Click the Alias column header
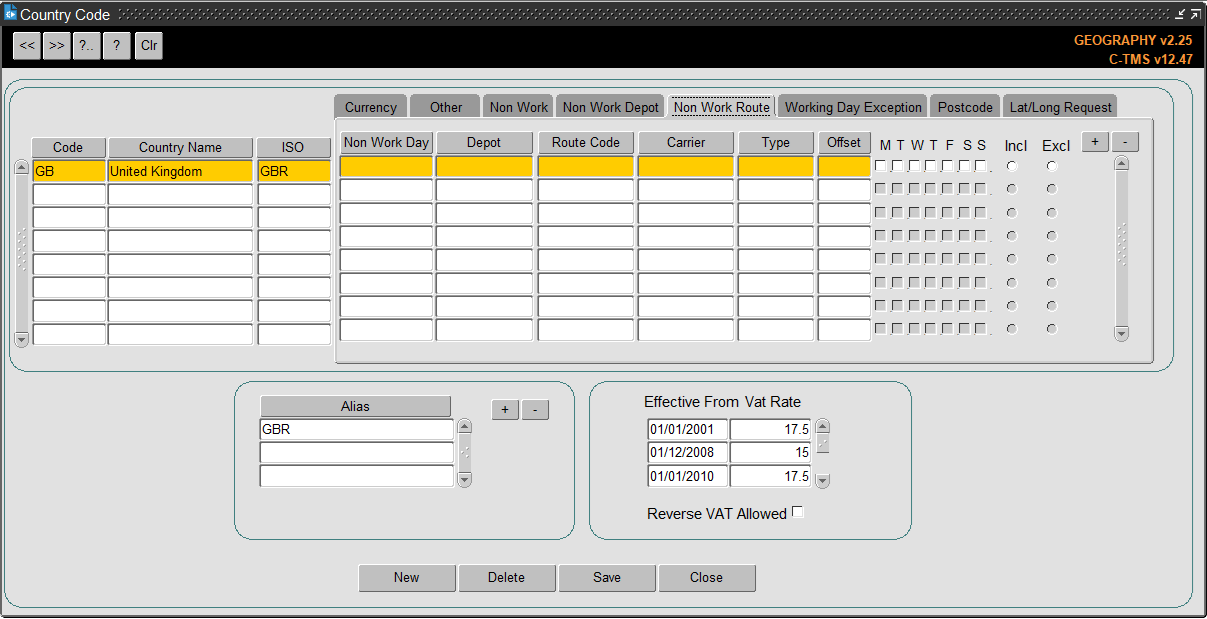The width and height of the screenshot is (1207, 619). [x=355, y=406]
